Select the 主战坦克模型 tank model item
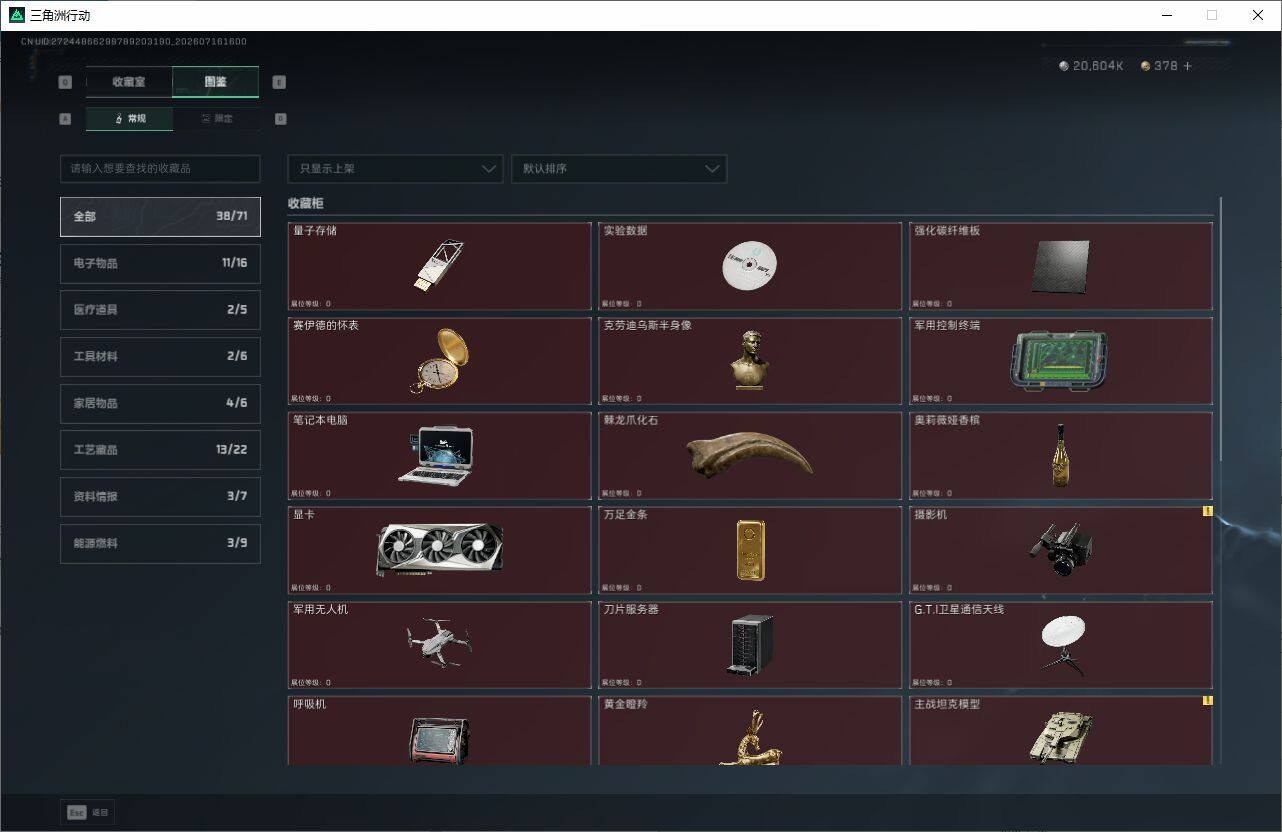 coord(1061,731)
